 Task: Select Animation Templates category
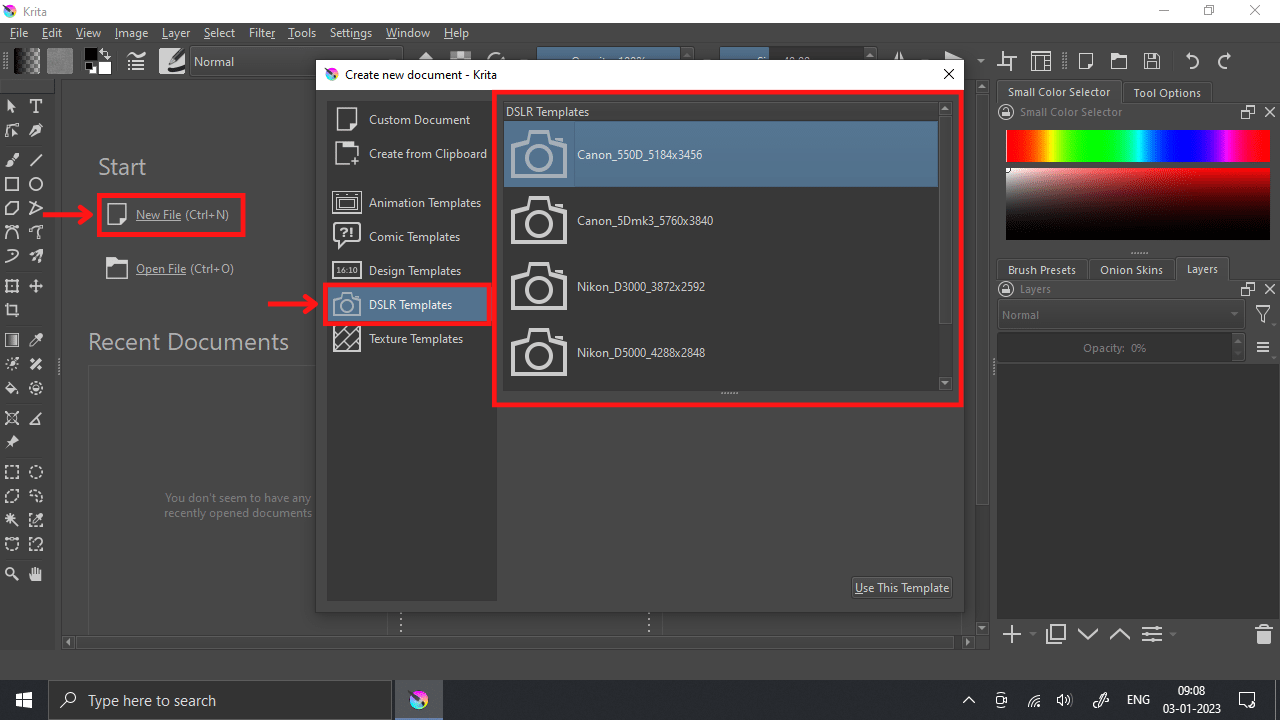coord(411,203)
